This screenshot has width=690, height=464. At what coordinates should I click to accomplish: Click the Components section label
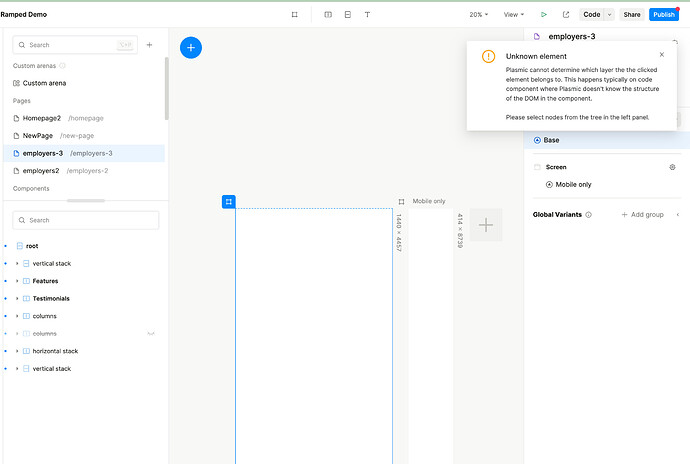click(31, 188)
